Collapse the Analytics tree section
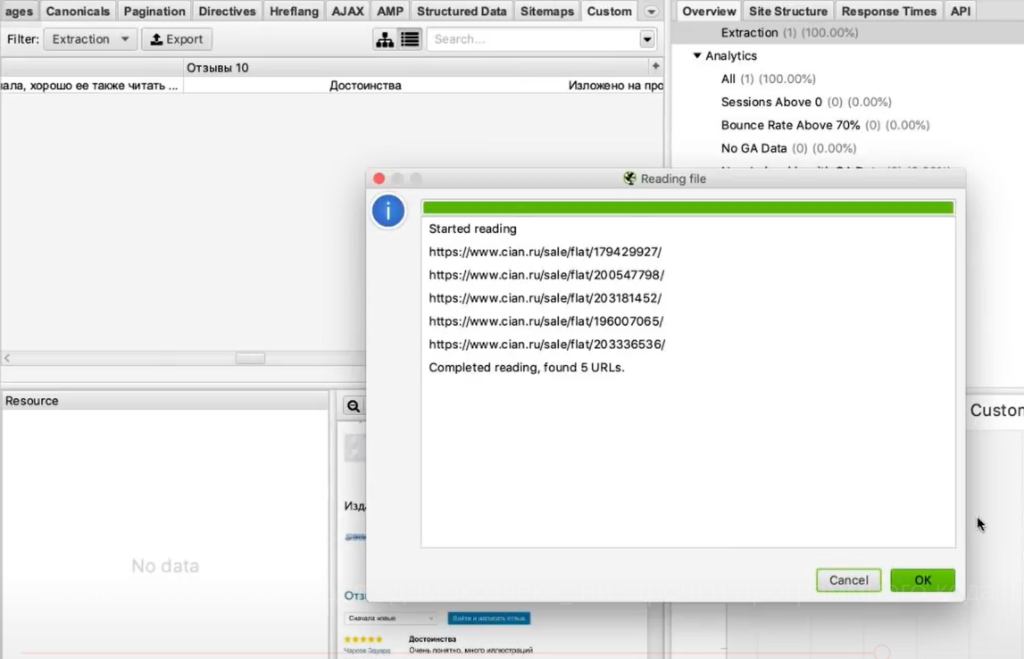 (698, 56)
